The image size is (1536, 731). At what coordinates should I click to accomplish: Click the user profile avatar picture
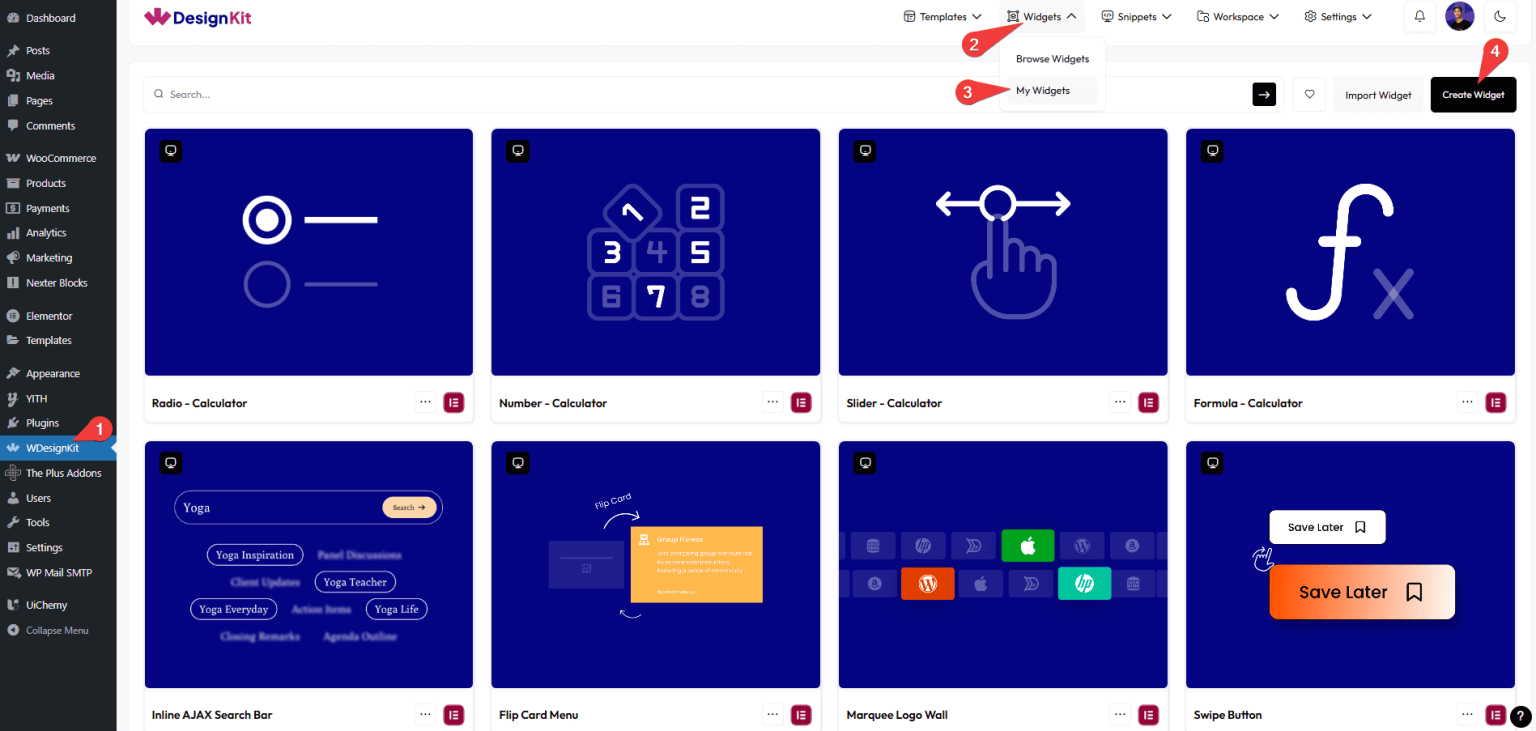(1459, 16)
